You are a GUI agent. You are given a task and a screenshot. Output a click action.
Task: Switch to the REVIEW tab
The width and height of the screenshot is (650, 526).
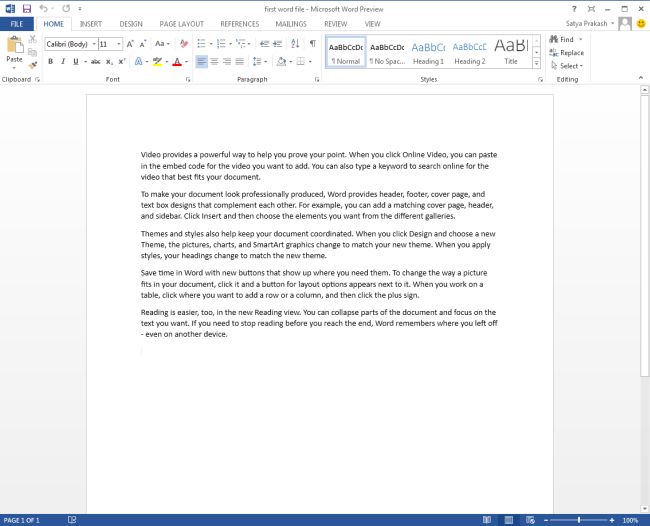[x=335, y=24]
